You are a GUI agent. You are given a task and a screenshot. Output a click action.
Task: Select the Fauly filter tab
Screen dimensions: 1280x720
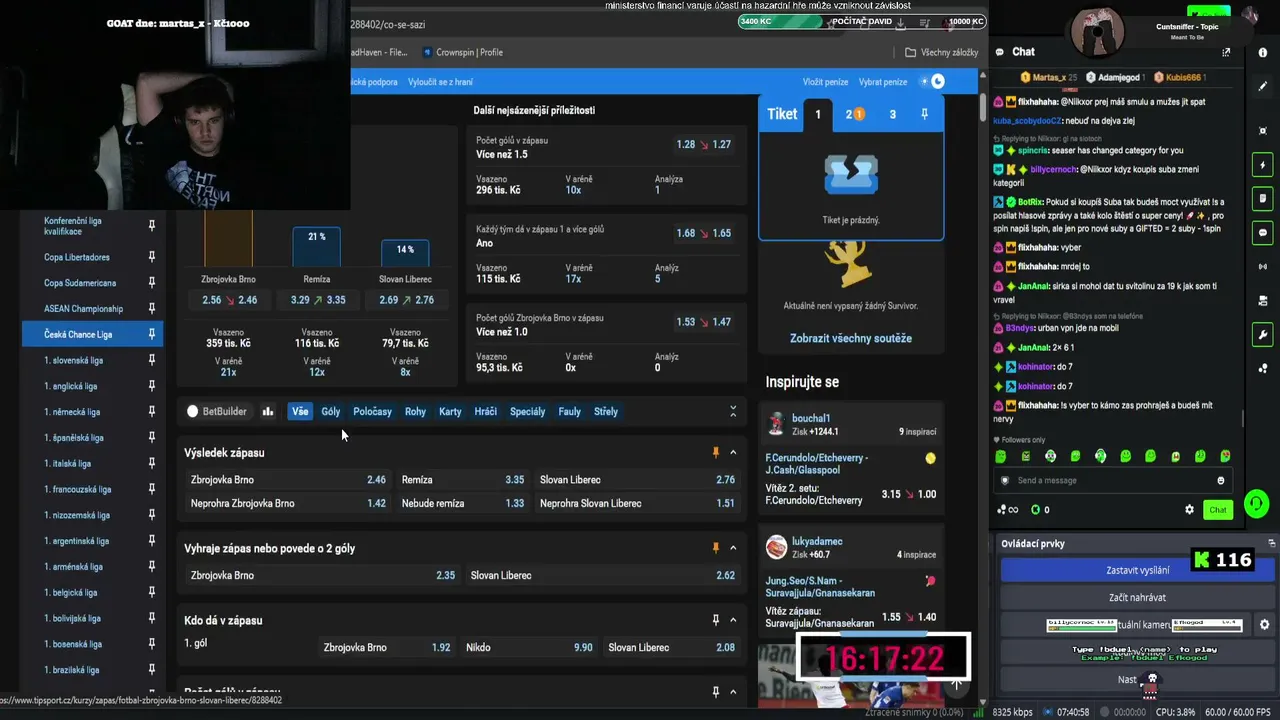tap(569, 411)
